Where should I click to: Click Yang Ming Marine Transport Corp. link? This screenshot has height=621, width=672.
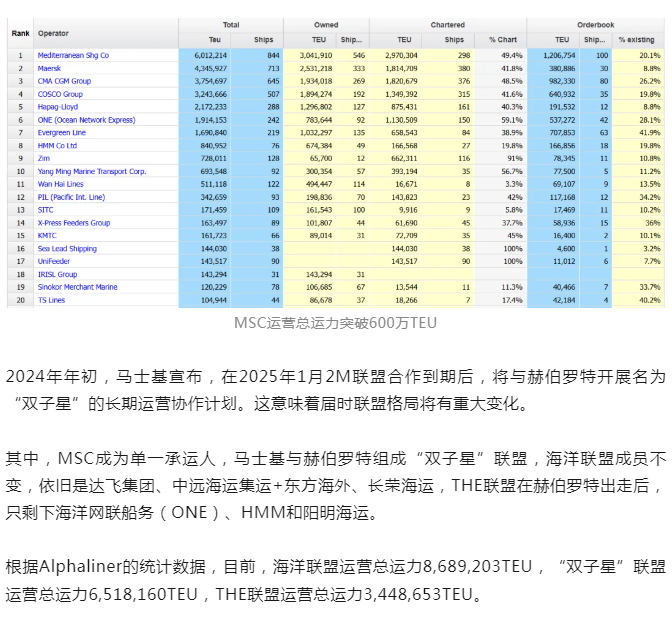click(x=92, y=171)
